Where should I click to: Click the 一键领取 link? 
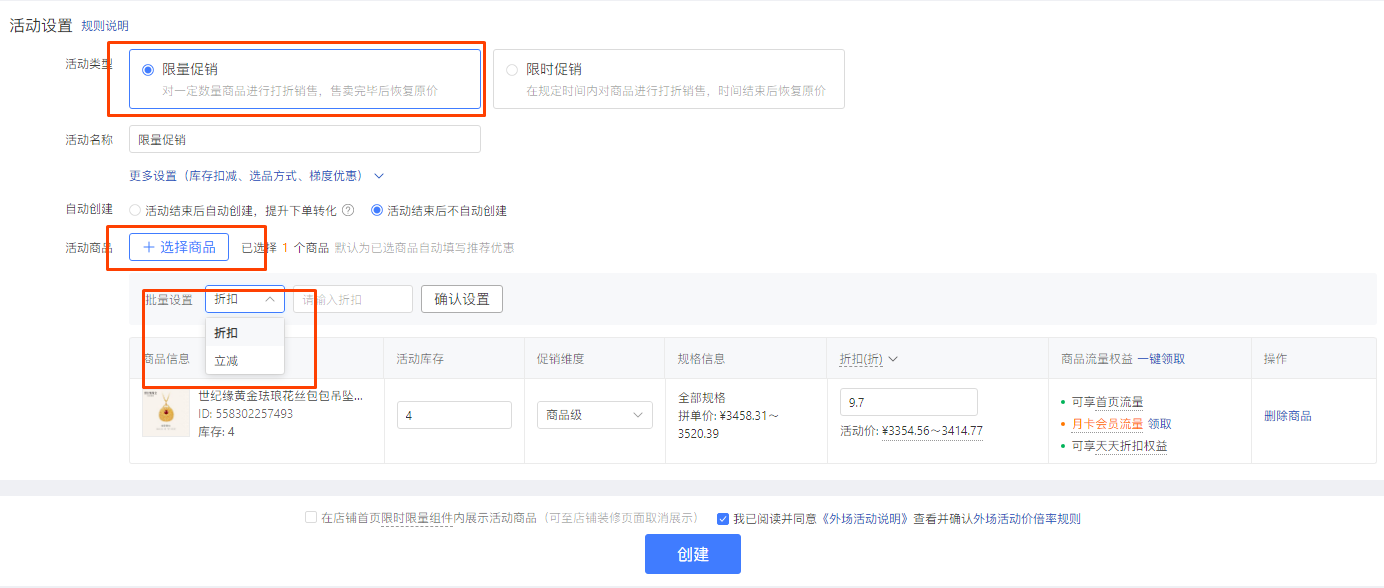pos(1161,359)
